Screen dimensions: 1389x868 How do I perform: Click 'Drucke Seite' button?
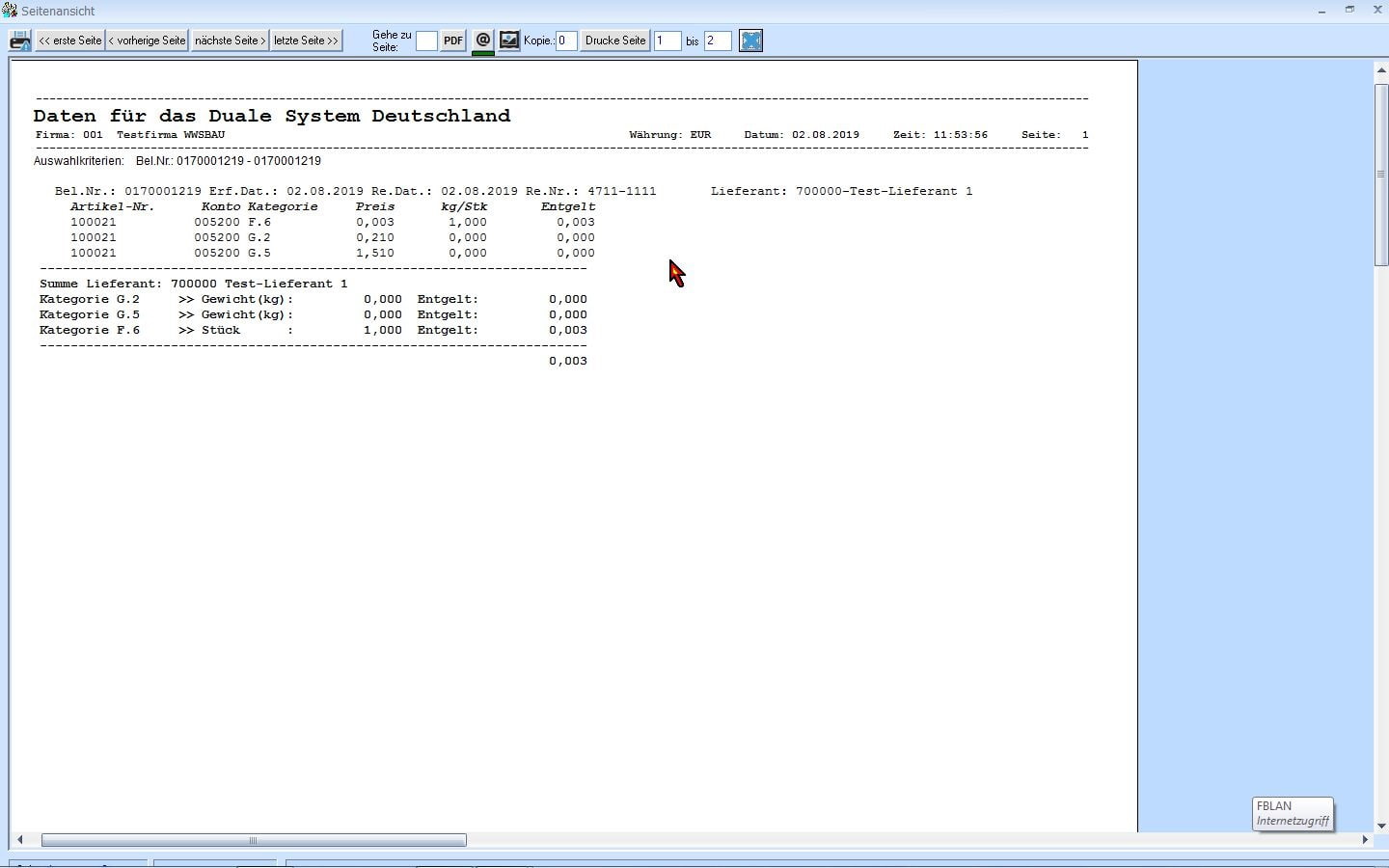pyautogui.click(x=615, y=41)
